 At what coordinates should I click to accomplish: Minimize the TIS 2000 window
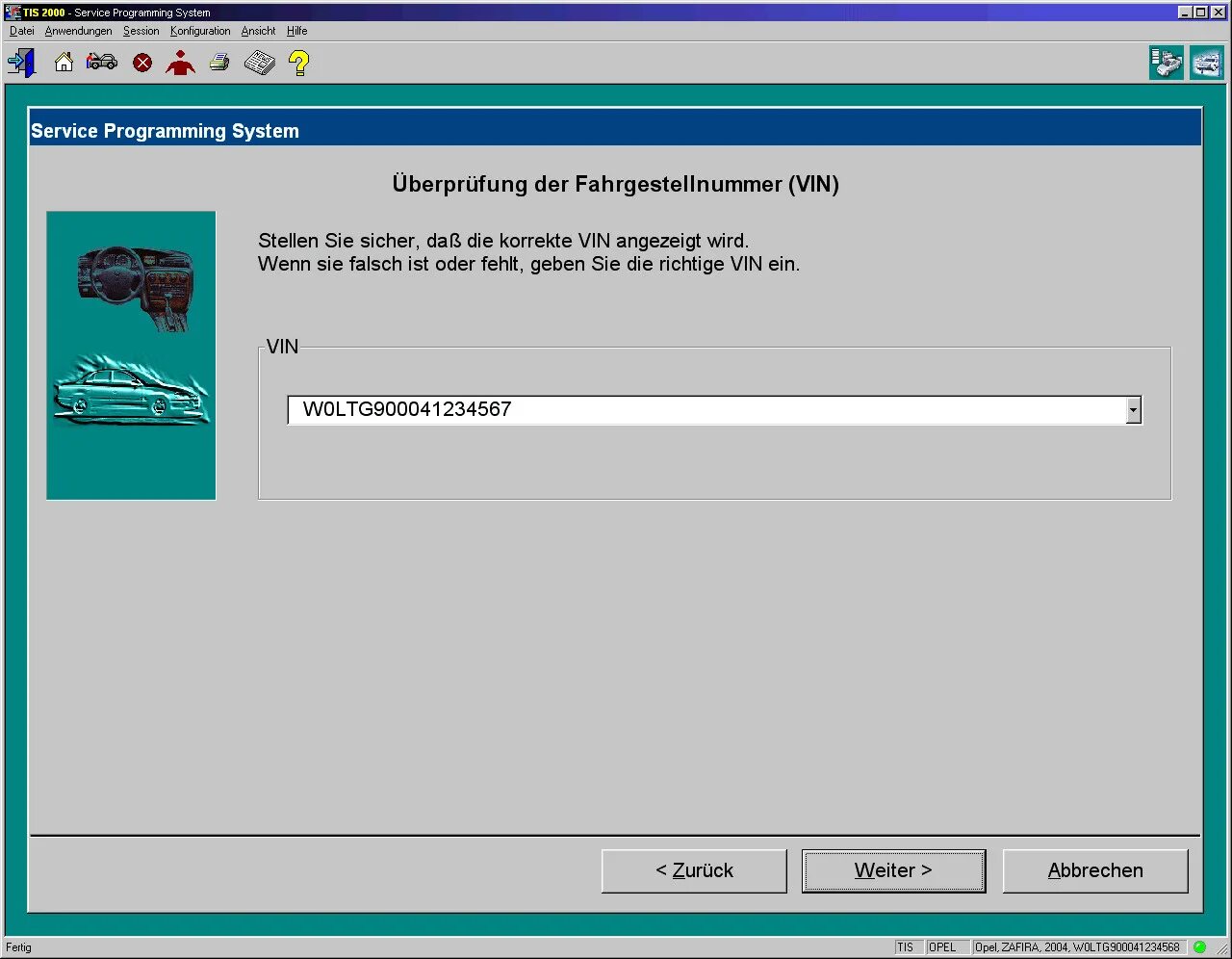pos(1186,13)
